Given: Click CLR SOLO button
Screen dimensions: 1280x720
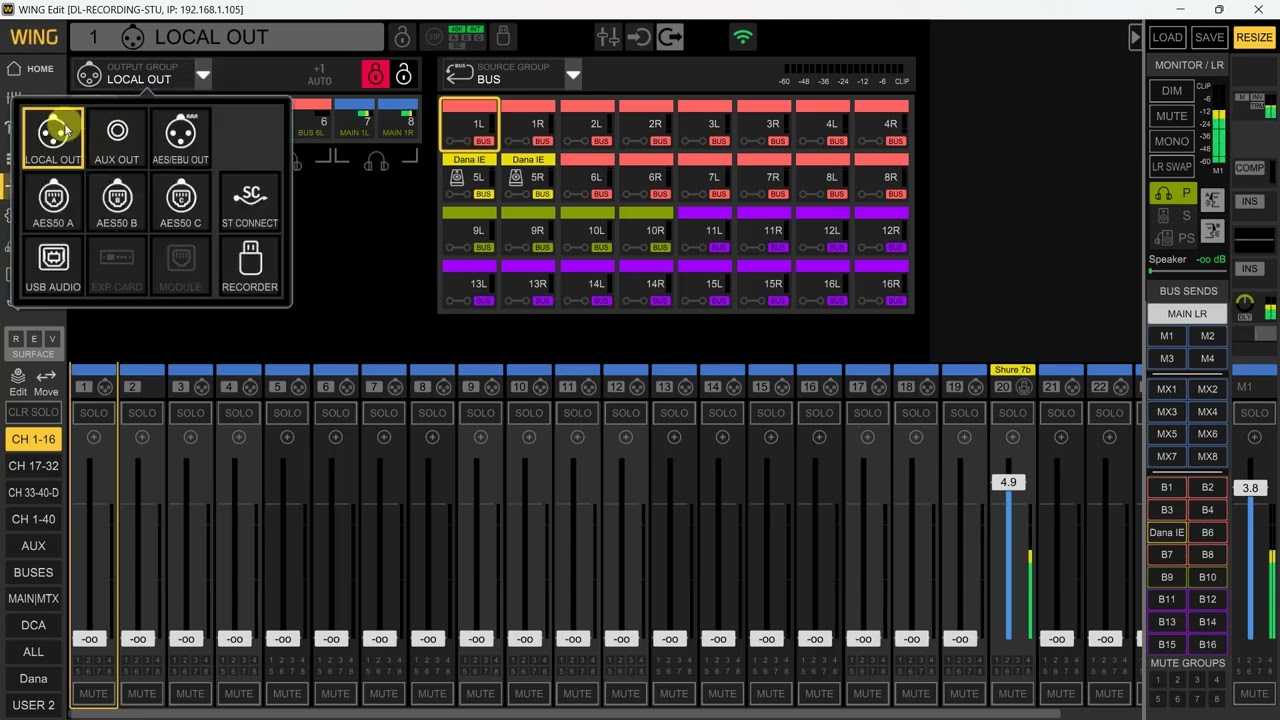Looking at the screenshot, I should (x=33, y=413).
